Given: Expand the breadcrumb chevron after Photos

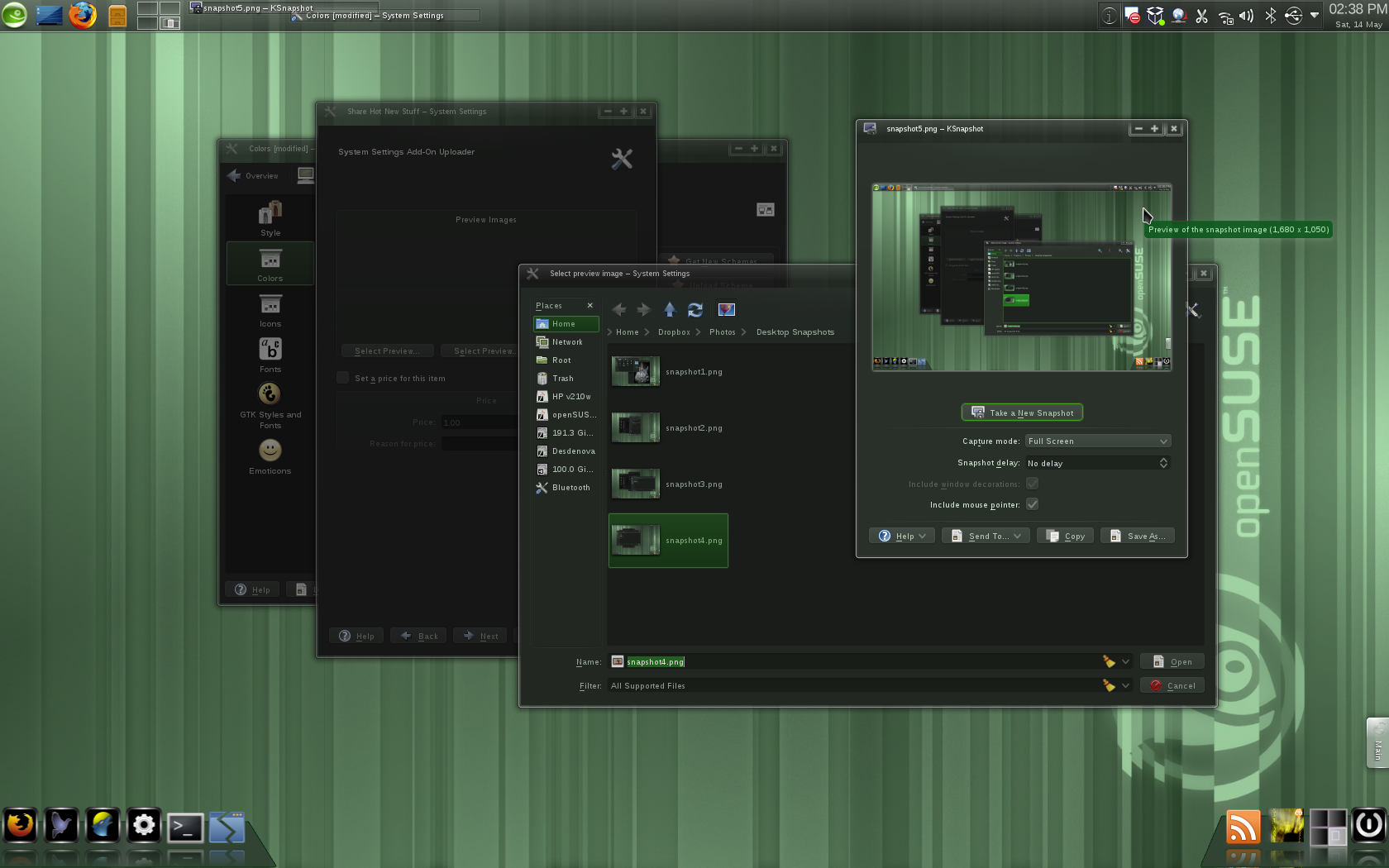Looking at the screenshot, I should (x=743, y=332).
